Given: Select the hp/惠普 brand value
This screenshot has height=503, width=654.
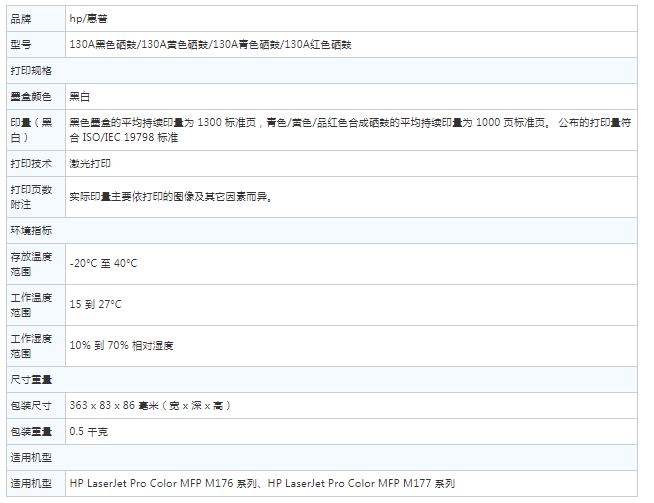Looking at the screenshot, I should pyautogui.click(x=89, y=18).
